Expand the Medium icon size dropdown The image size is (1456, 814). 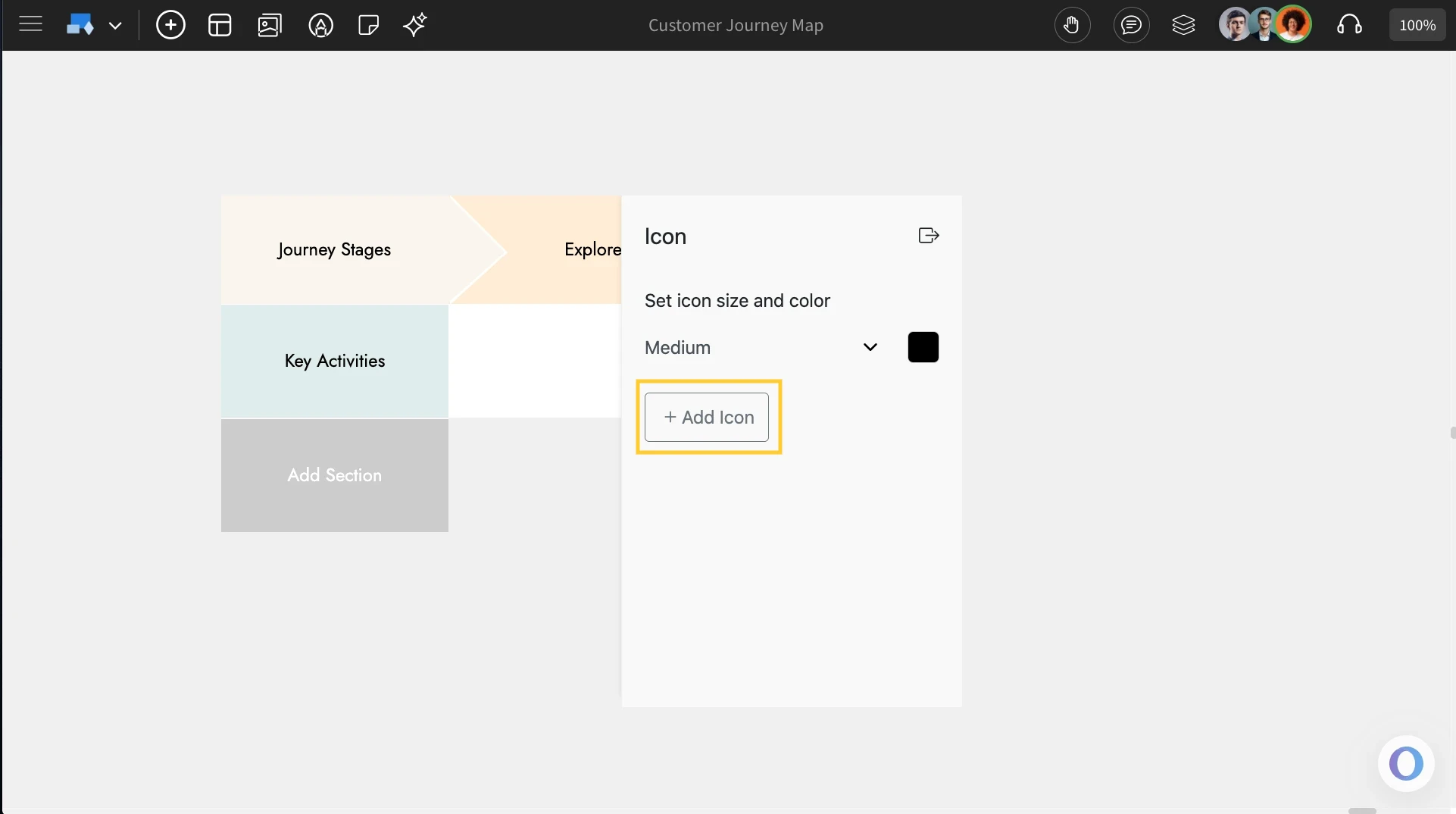[x=870, y=347]
